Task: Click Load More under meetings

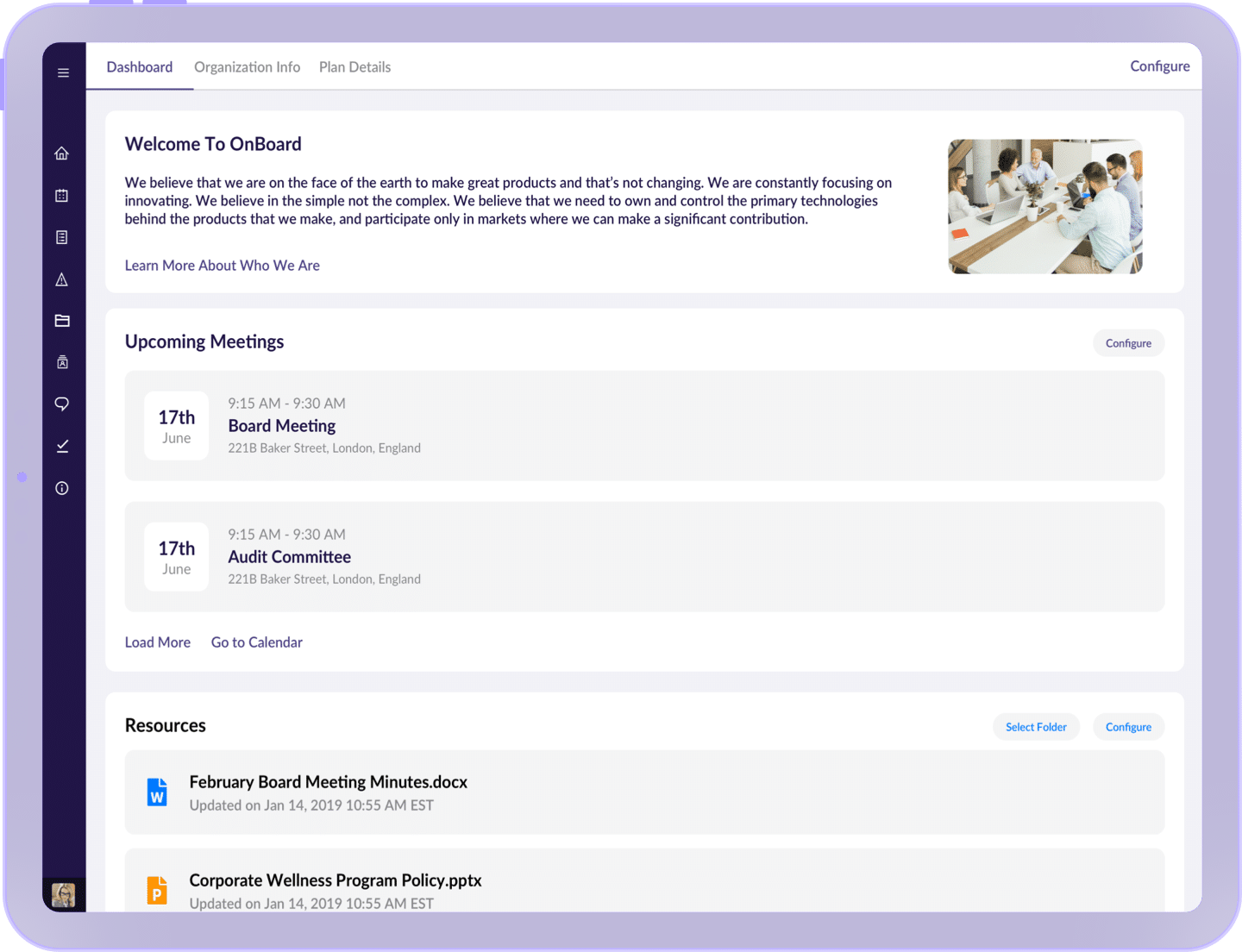Action: [x=158, y=642]
